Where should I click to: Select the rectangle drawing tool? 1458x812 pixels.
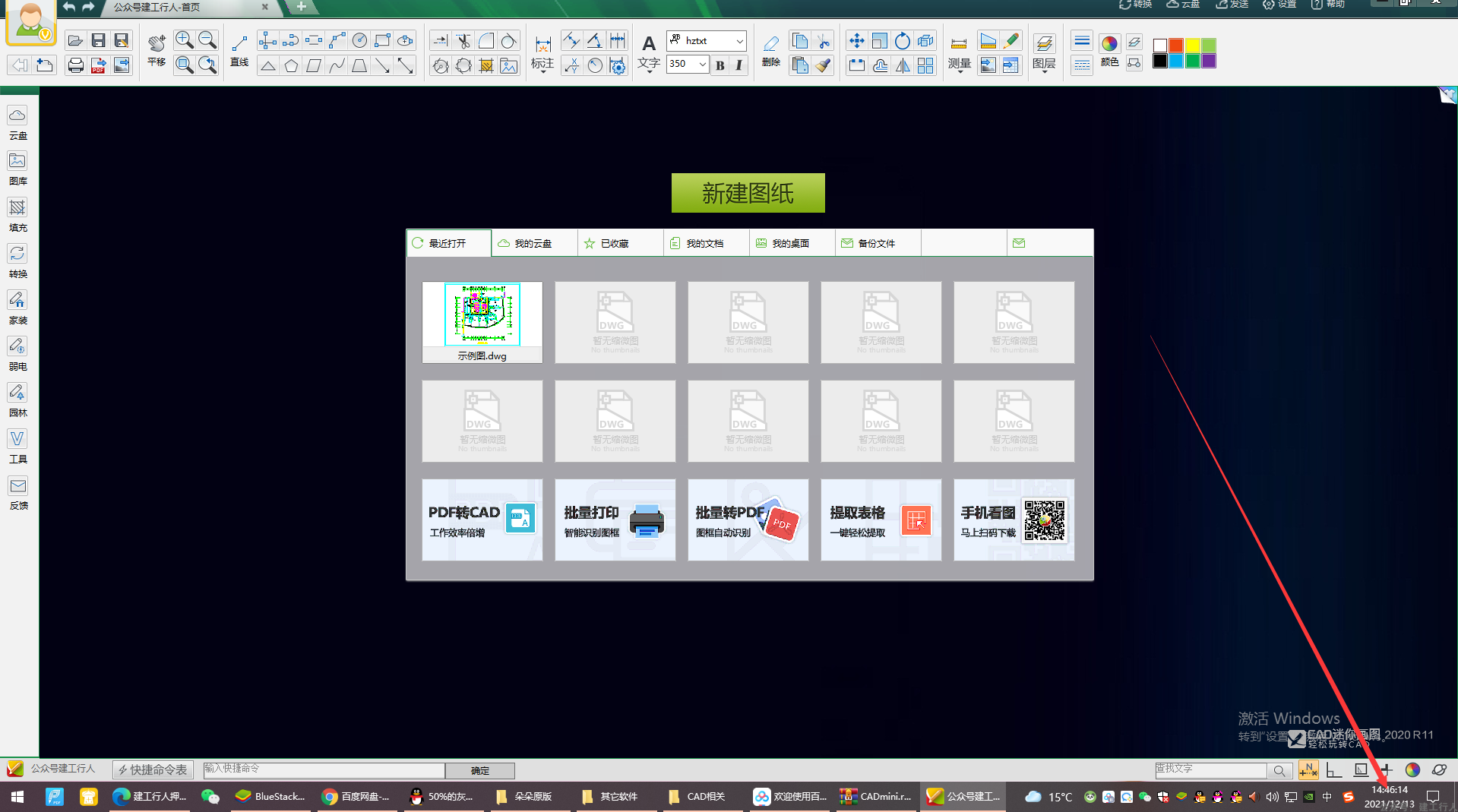tap(383, 40)
